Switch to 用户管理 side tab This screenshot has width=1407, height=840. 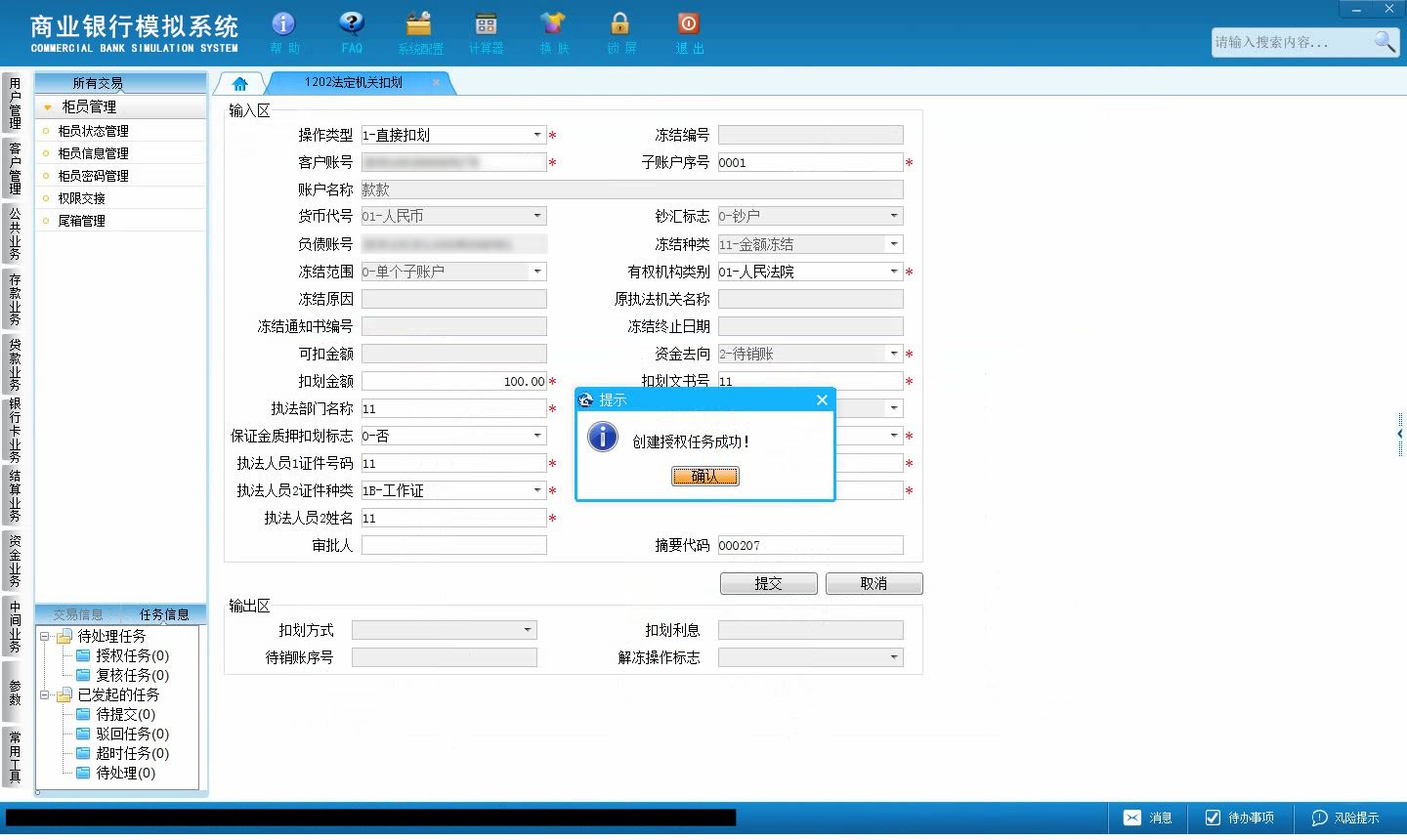tap(15, 104)
